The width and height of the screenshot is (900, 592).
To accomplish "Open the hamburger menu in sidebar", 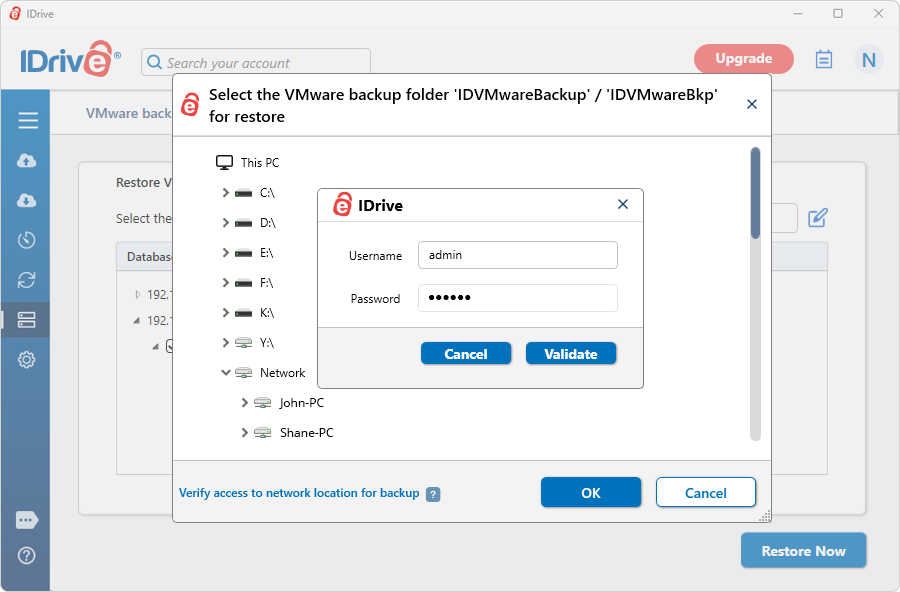I will 28,120.
